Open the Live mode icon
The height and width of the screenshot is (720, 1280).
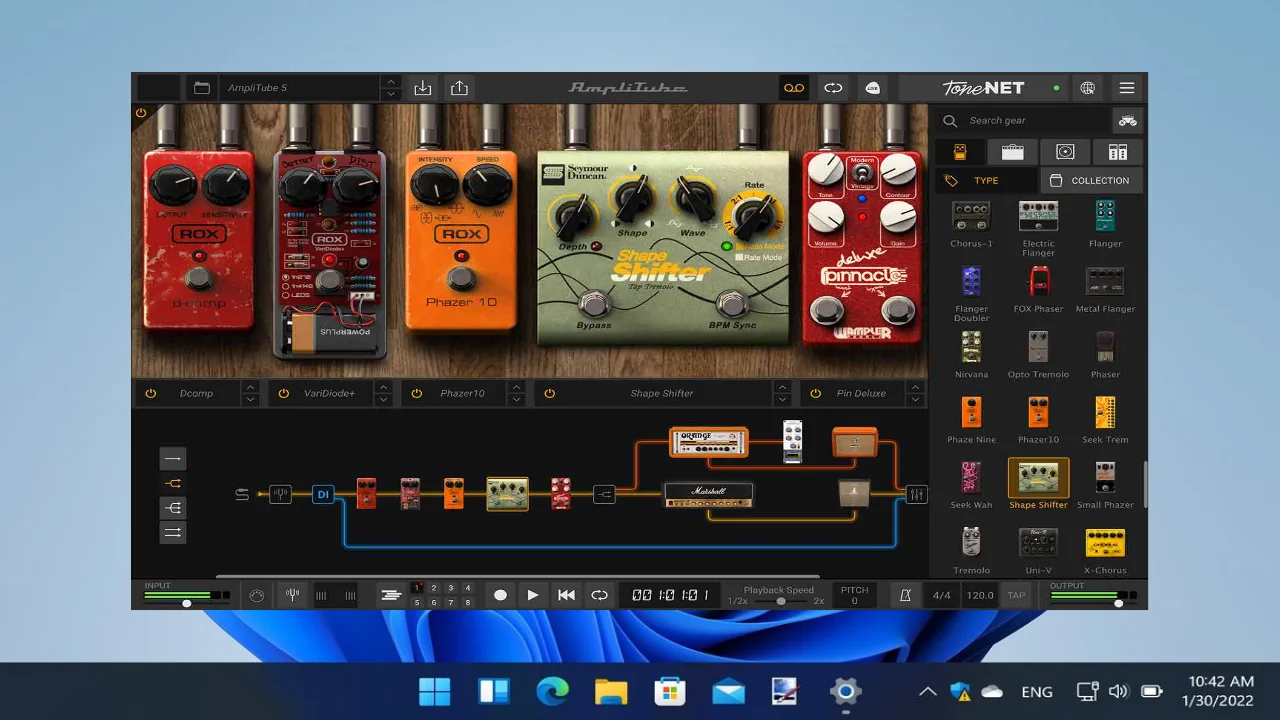873,88
